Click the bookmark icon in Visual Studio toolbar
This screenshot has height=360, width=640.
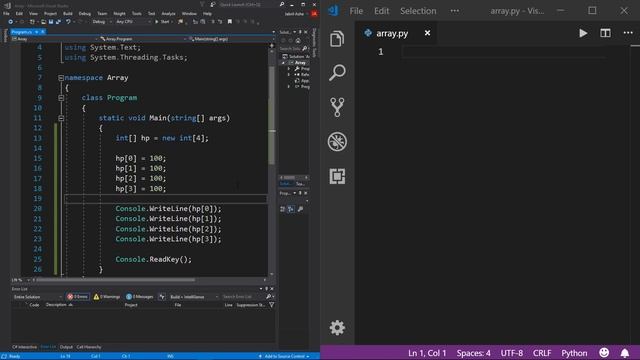point(230,22)
